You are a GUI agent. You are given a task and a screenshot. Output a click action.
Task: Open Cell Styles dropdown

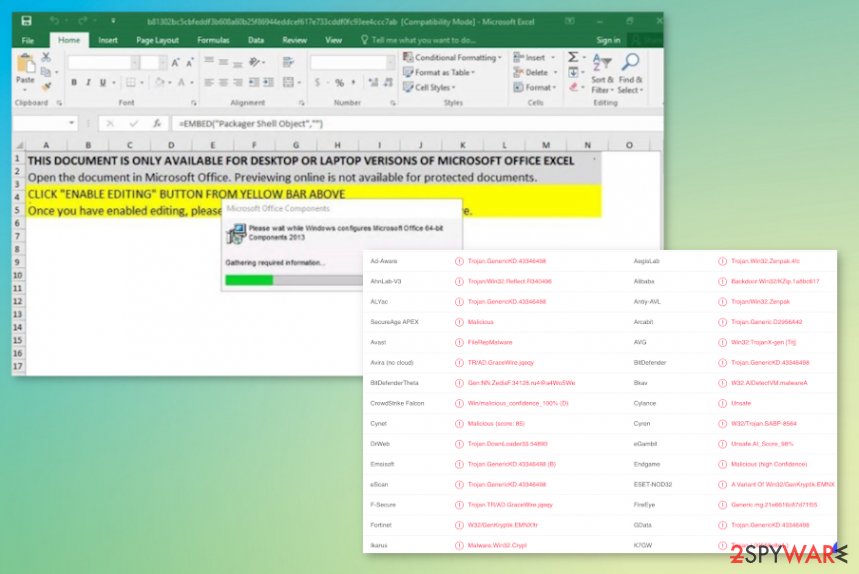tap(430, 88)
